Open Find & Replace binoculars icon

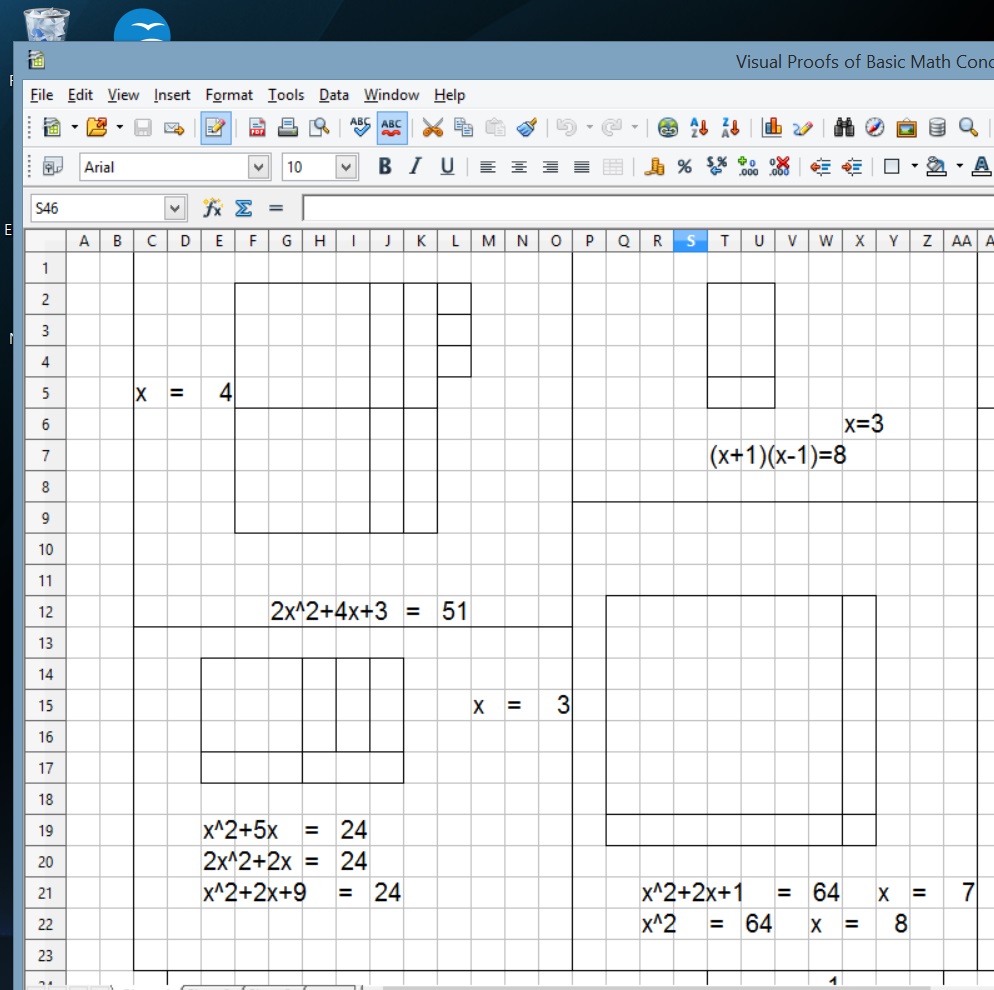point(844,127)
